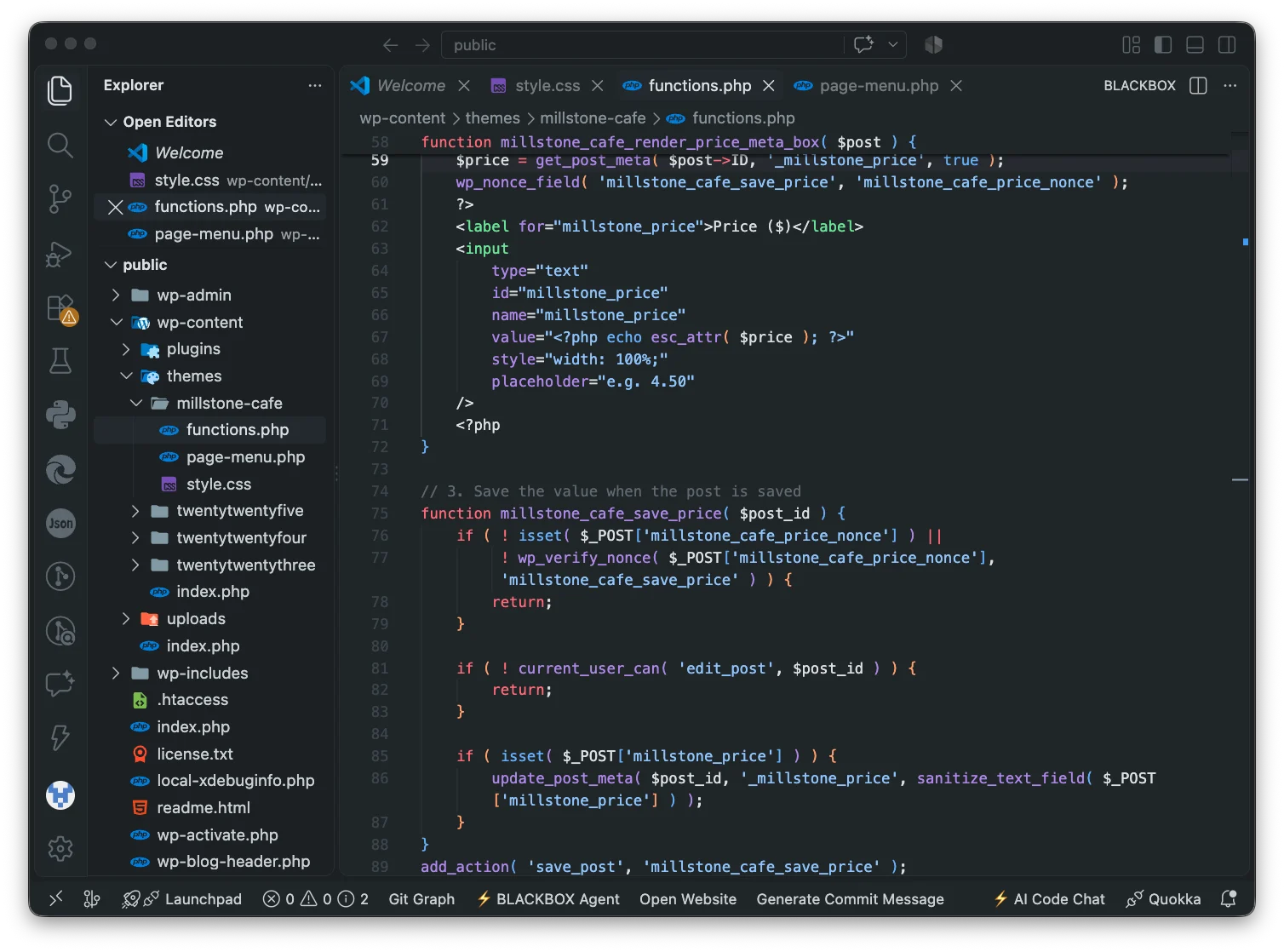Click Customize Layout icon
The width and height of the screenshot is (1284, 952).
pos(1131,44)
